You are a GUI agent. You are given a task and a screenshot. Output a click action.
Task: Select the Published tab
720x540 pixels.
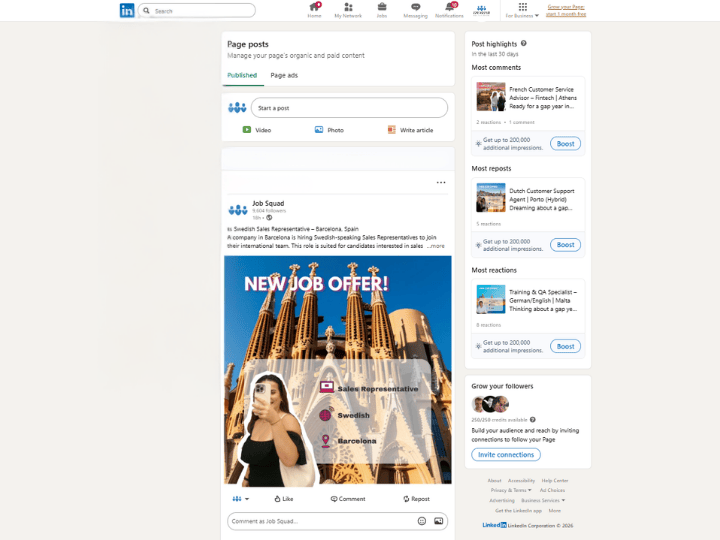click(x=242, y=75)
